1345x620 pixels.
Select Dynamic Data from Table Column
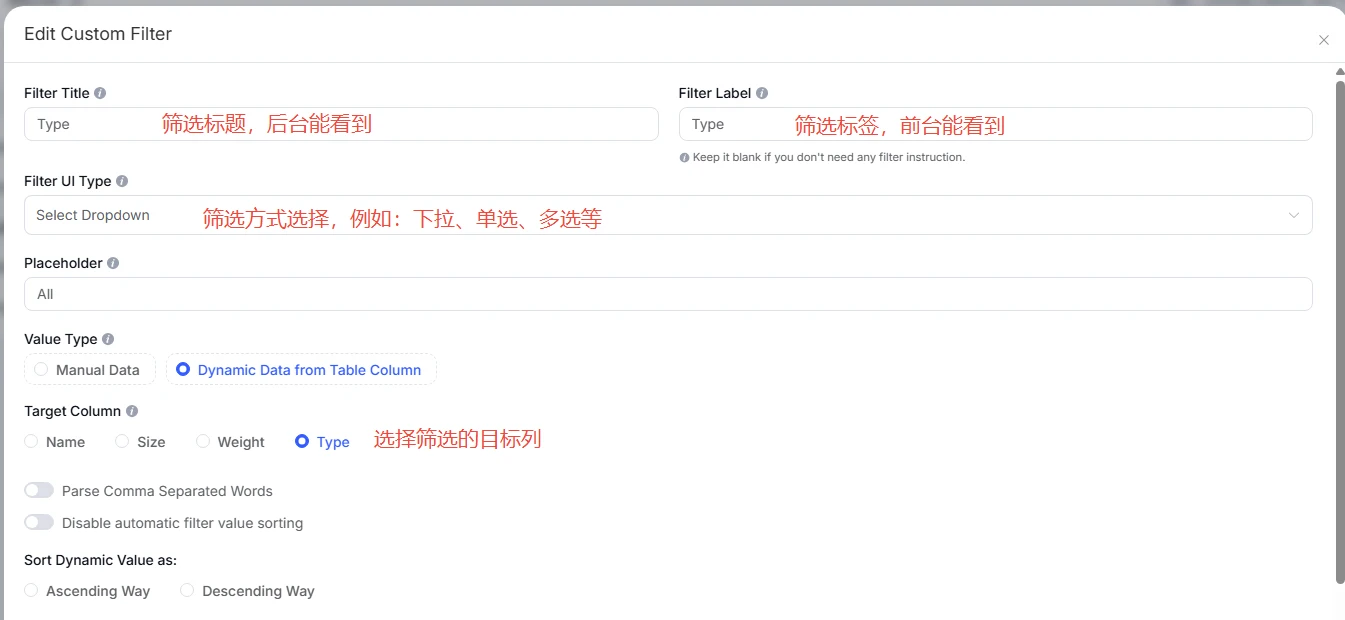tap(183, 369)
